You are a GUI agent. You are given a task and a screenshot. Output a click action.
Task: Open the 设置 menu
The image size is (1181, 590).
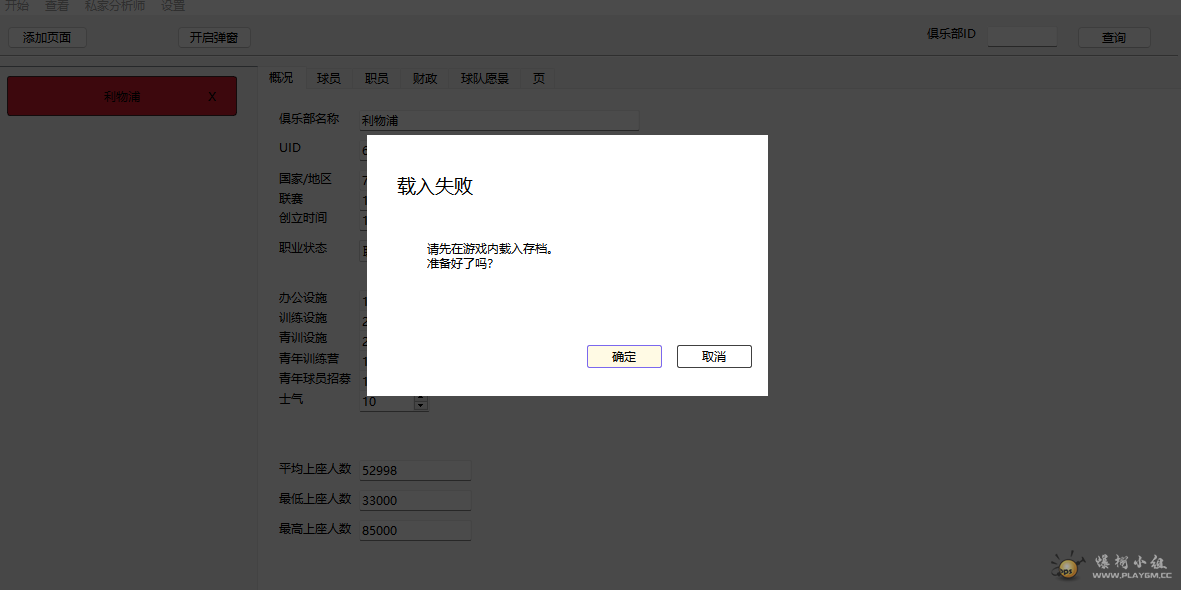coord(172,6)
